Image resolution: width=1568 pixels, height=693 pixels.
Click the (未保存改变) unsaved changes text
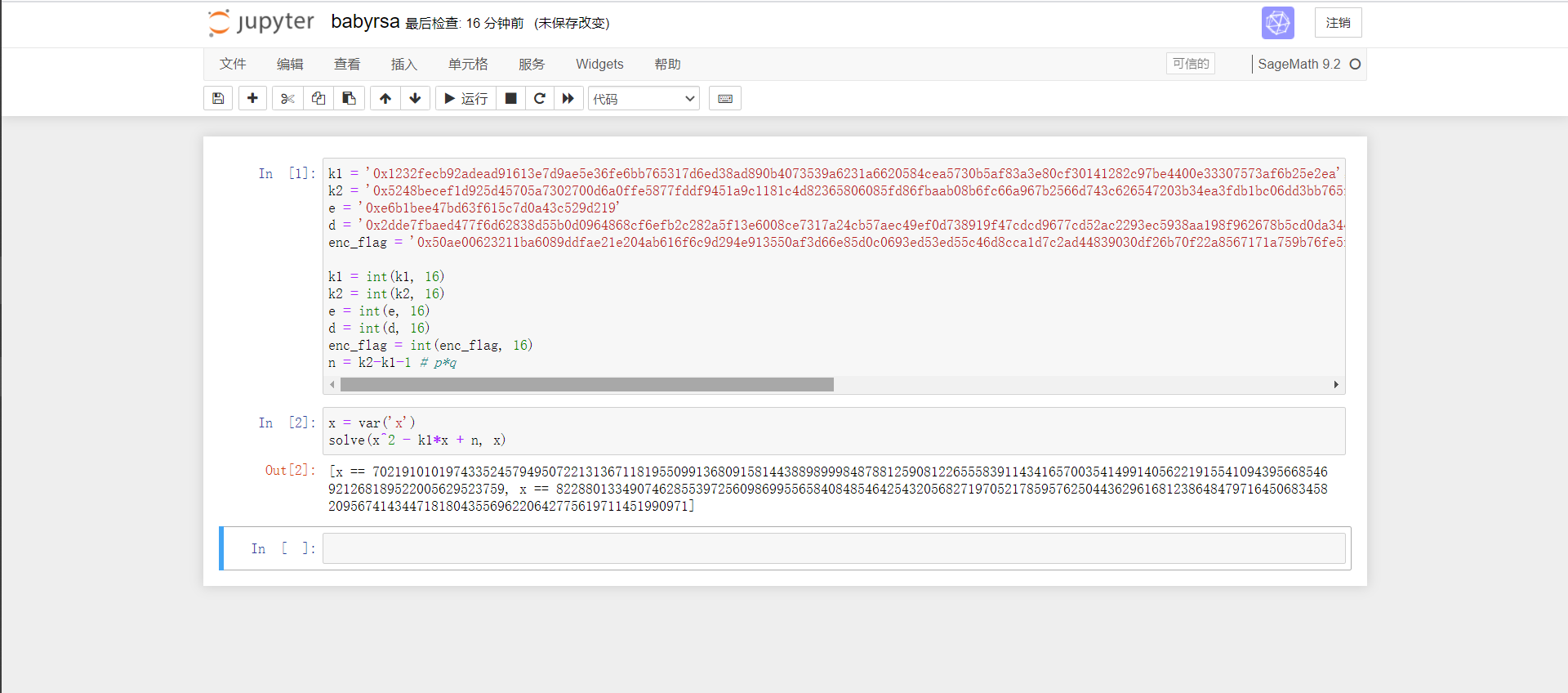572,23
